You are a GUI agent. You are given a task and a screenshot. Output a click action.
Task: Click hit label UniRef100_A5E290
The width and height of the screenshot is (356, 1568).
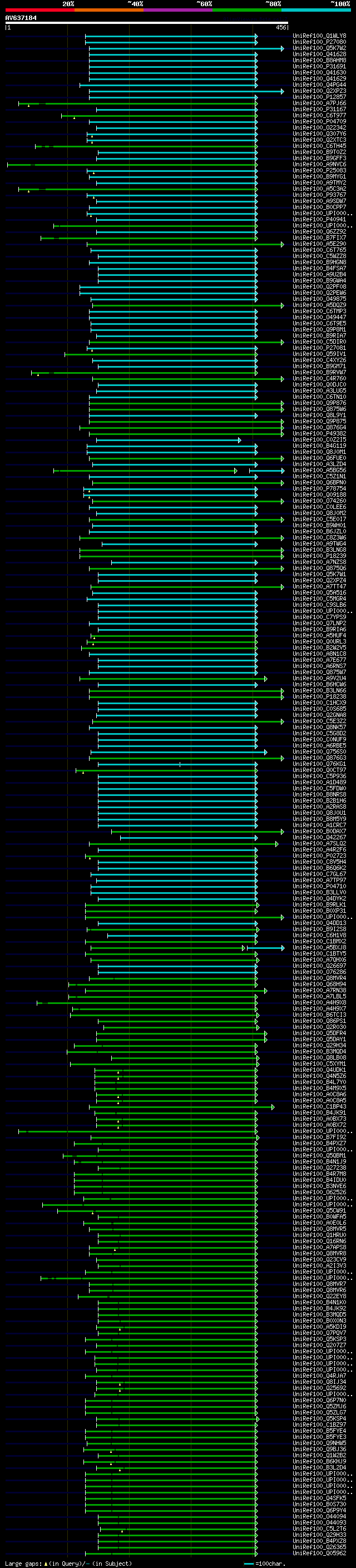click(x=319, y=244)
